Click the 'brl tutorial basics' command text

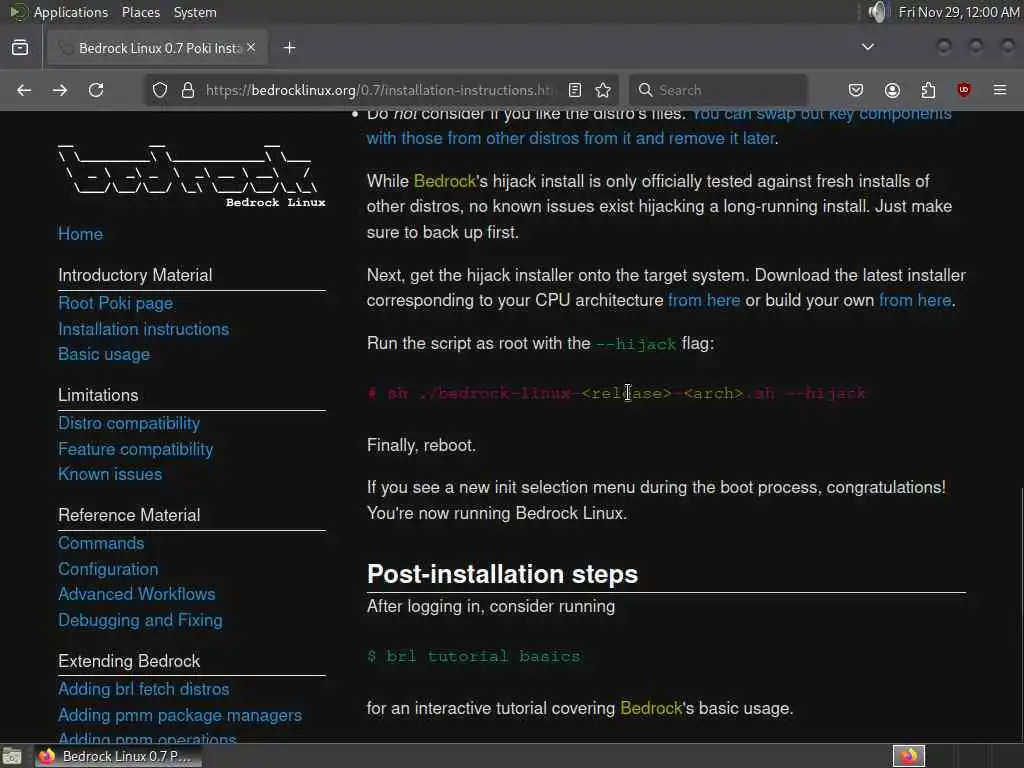coord(483,656)
